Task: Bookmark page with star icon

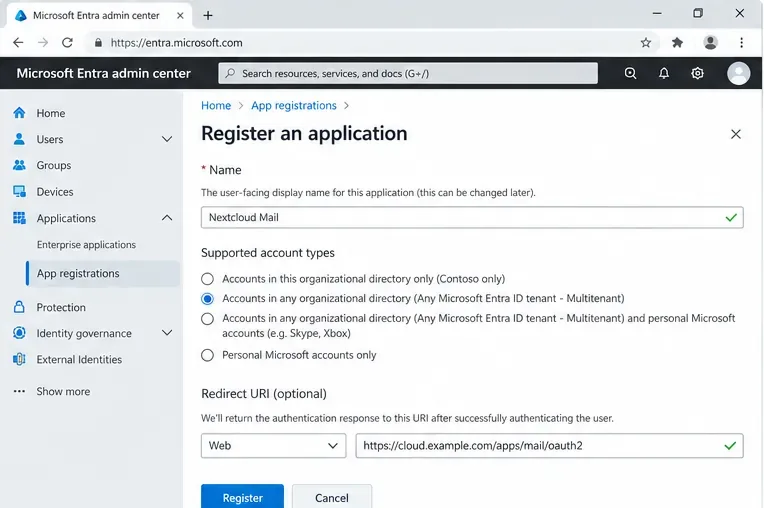Action: pyautogui.click(x=646, y=43)
